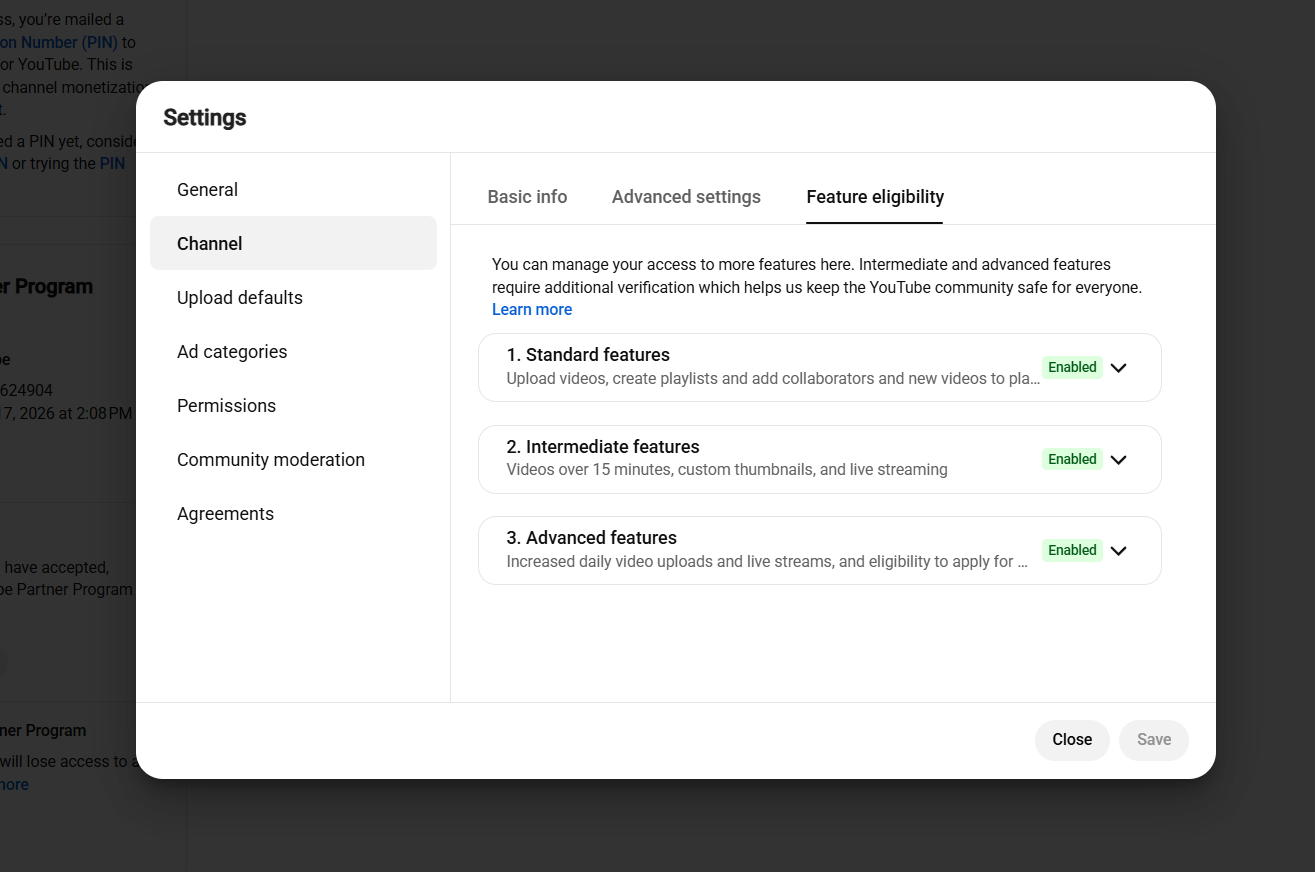Open the Agreements section
This screenshot has width=1315, height=872.
293,514
